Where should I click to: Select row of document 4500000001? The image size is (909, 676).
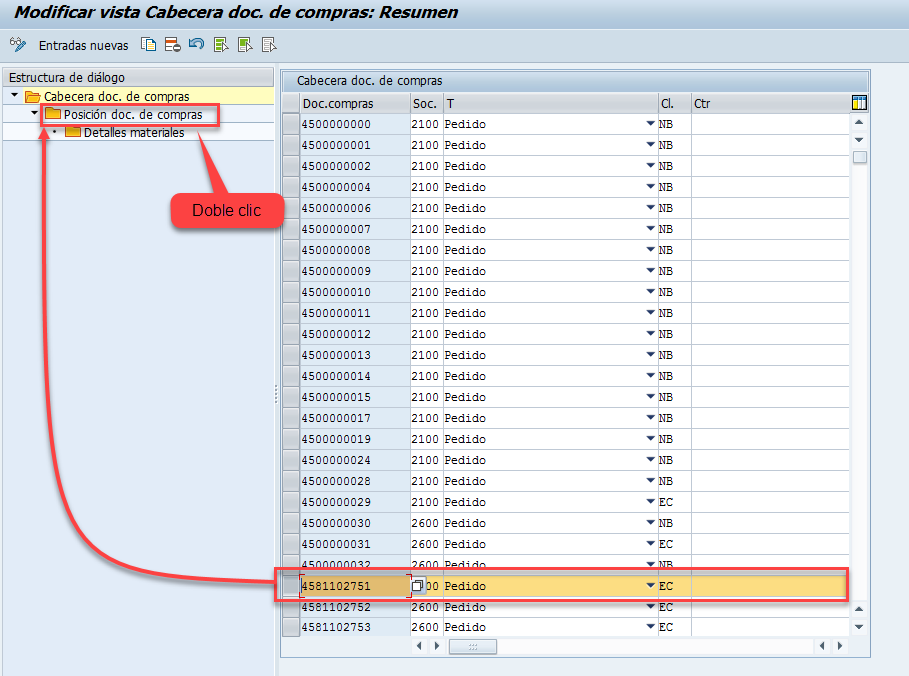[291, 145]
